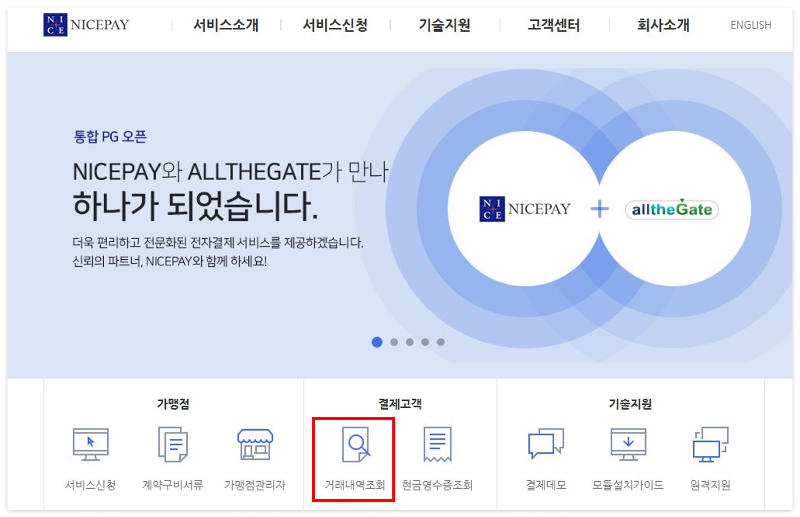Screen dimensions: 800x517
Task: Click the 현금영수증조회 receipt icon
Action: pyautogui.click(x=437, y=445)
